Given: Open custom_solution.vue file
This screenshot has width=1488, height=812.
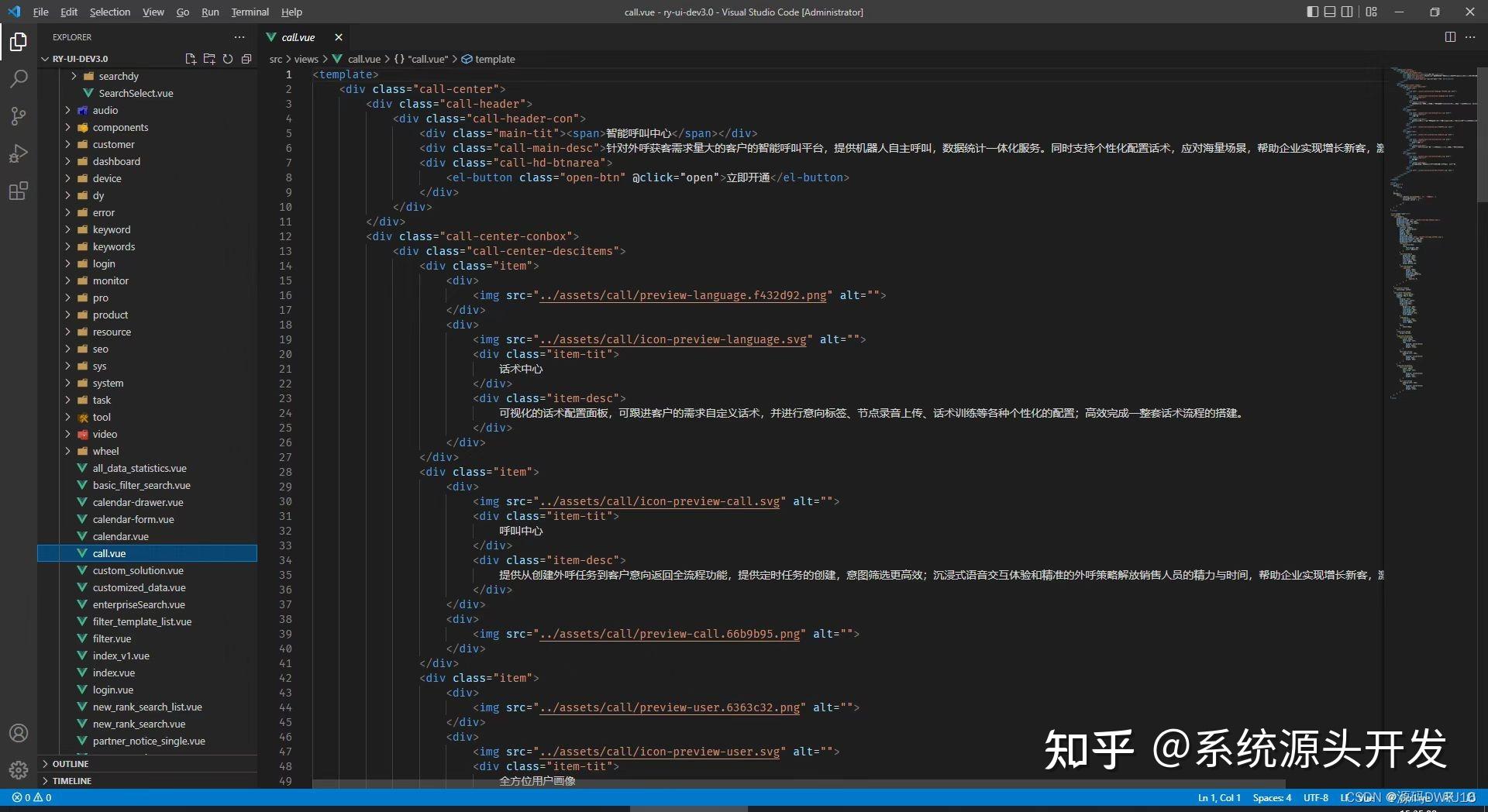Looking at the screenshot, I should pos(138,570).
